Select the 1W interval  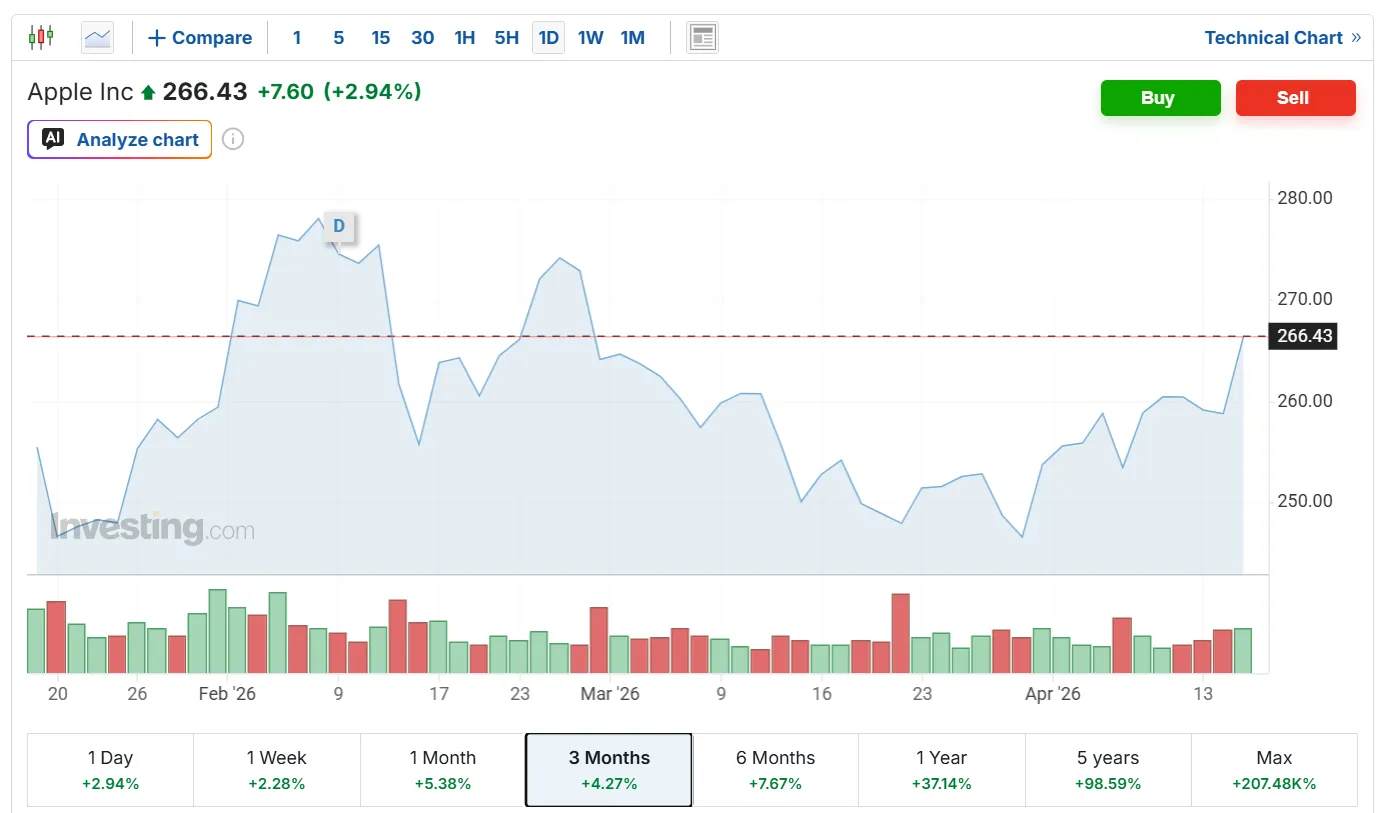(x=590, y=38)
